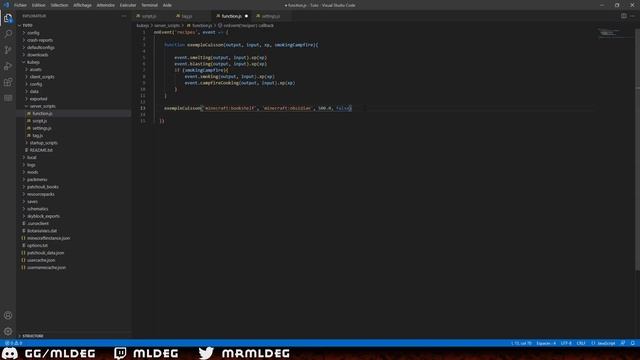The width and height of the screenshot is (640, 360).
Task: Switch to the settings.js editor tab
Action: 271,16
